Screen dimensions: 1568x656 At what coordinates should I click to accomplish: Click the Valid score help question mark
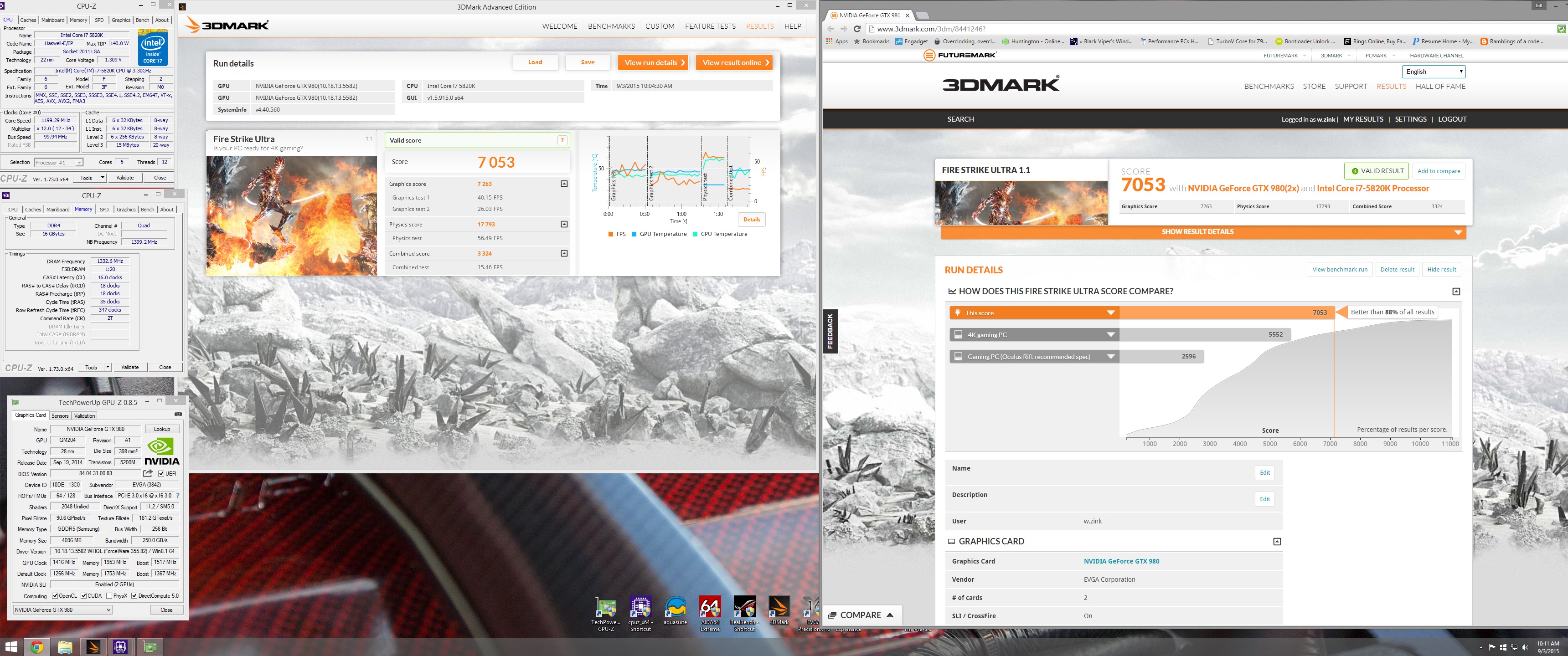[x=562, y=141]
